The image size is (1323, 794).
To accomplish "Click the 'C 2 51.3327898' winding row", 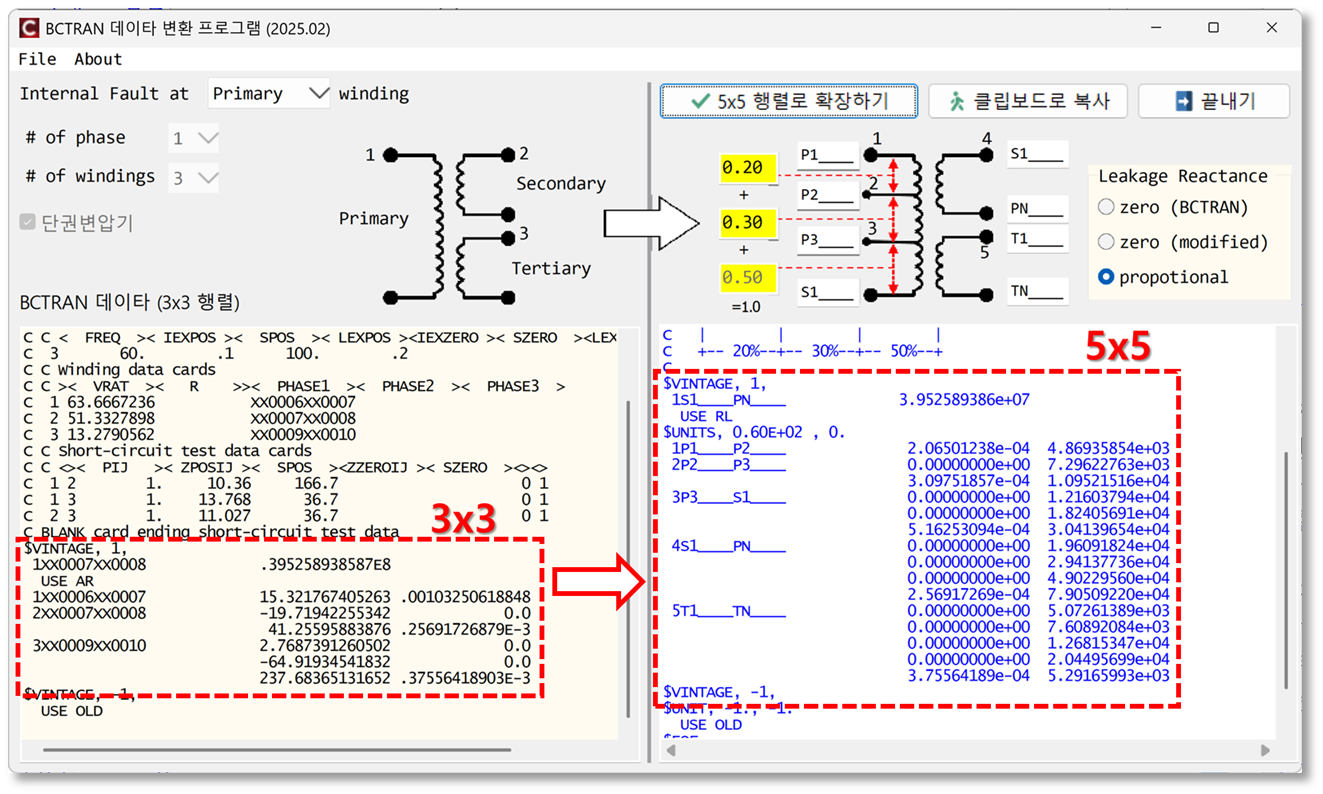I will point(189,418).
